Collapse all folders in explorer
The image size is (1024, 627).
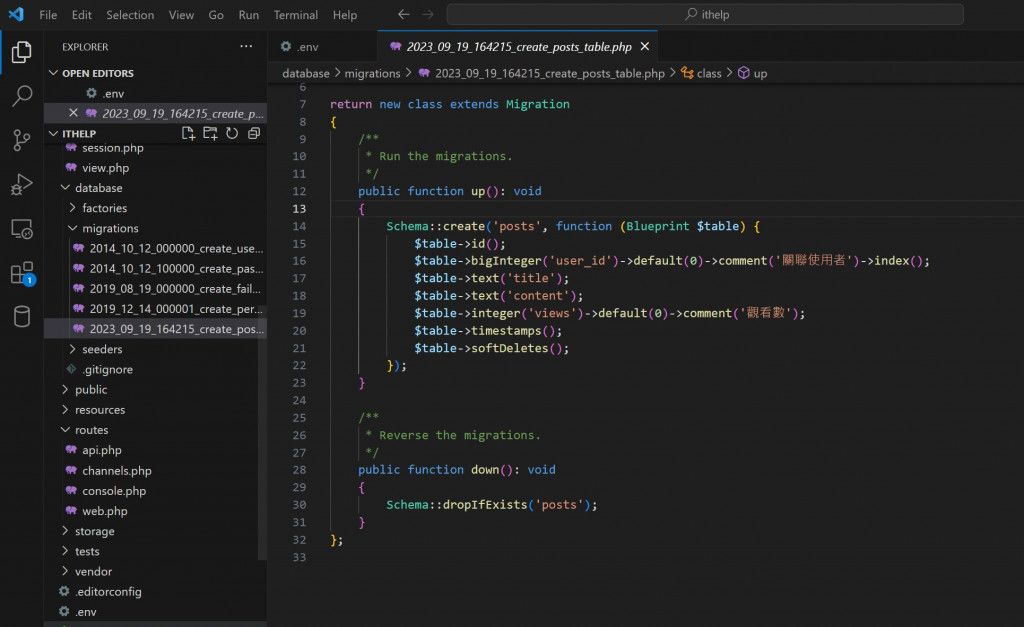point(254,133)
